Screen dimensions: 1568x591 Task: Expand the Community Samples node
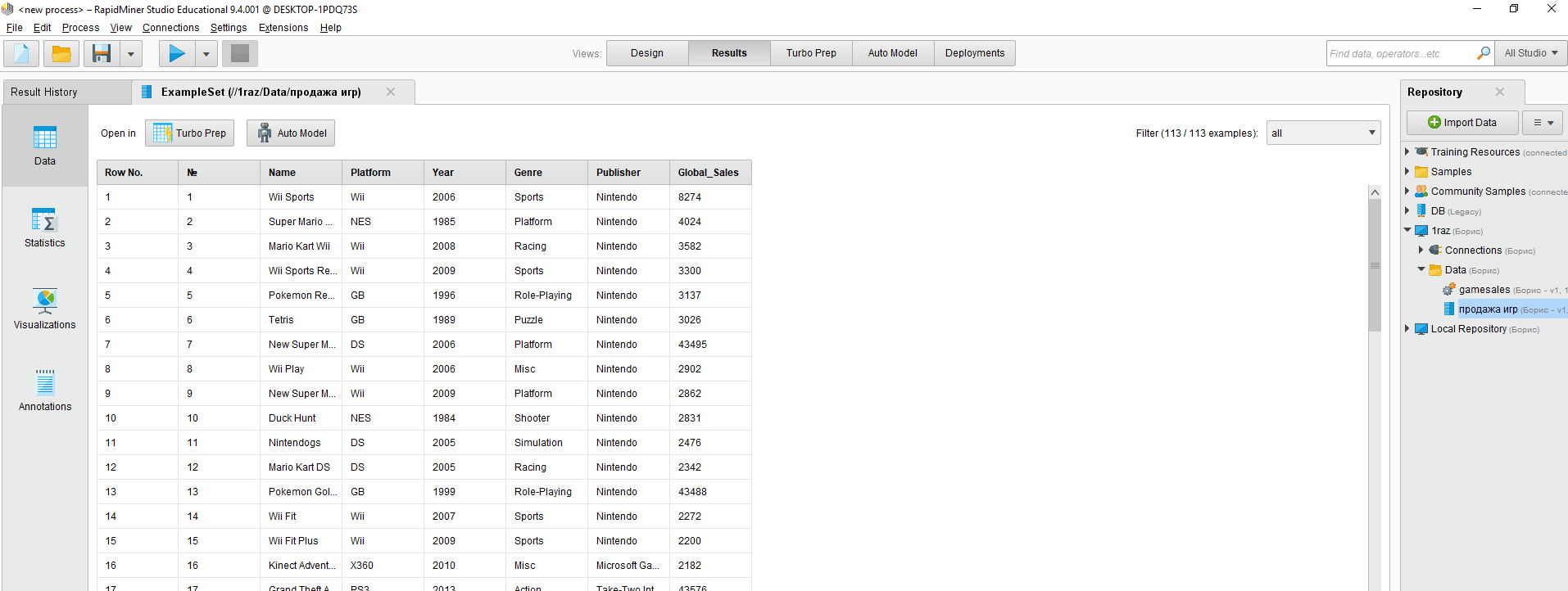[x=1407, y=191]
